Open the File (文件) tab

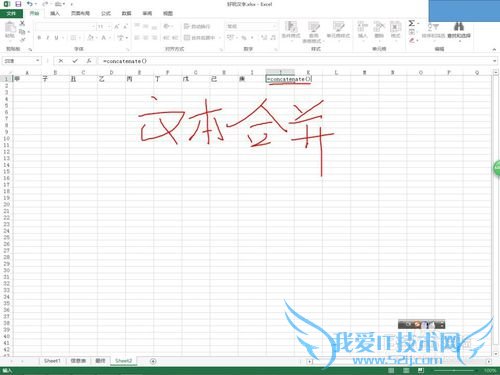click(11, 13)
